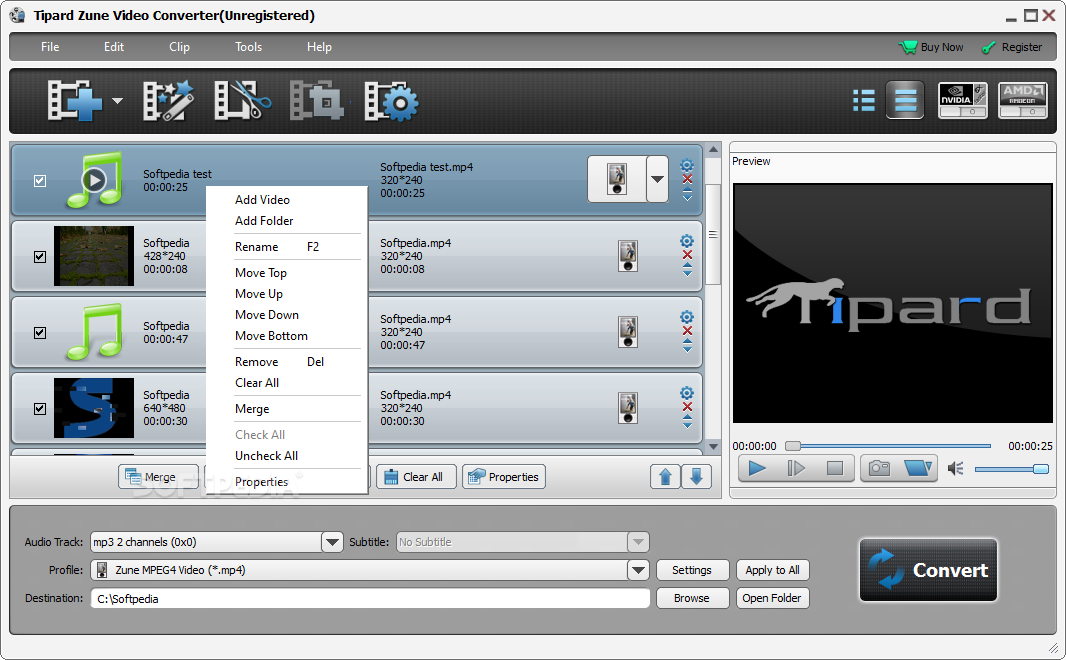Click the Open Folder button
This screenshot has width=1066, height=660.
coord(772,598)
